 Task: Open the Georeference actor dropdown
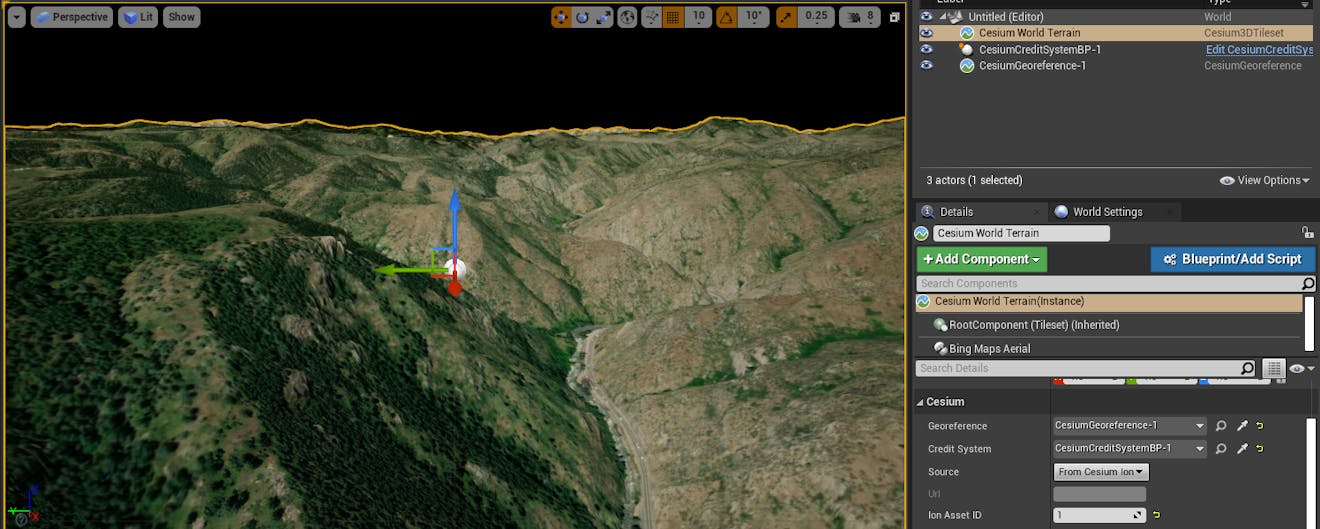point(1129,425)
